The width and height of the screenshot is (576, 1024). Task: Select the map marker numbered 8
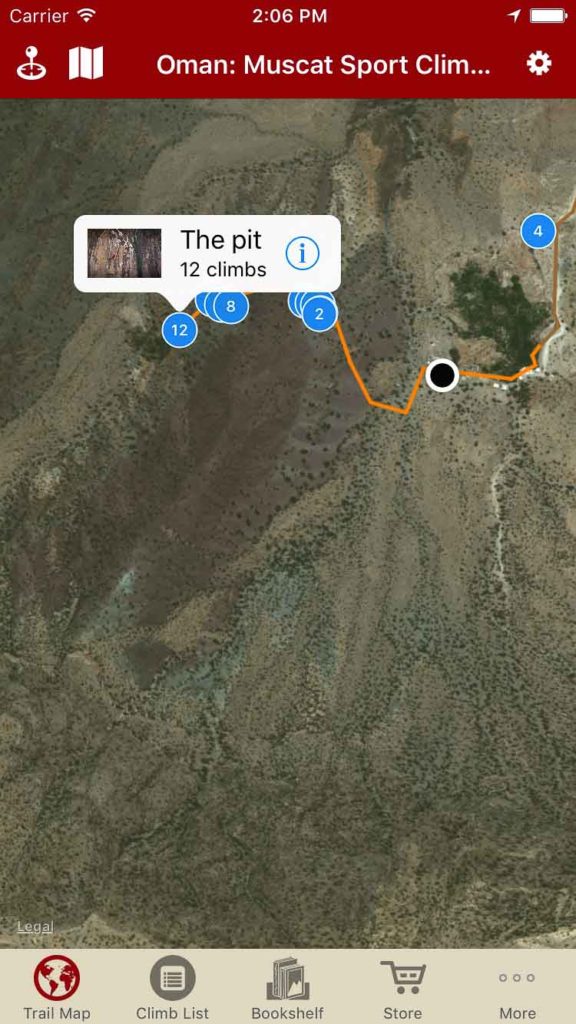[231, 306]
